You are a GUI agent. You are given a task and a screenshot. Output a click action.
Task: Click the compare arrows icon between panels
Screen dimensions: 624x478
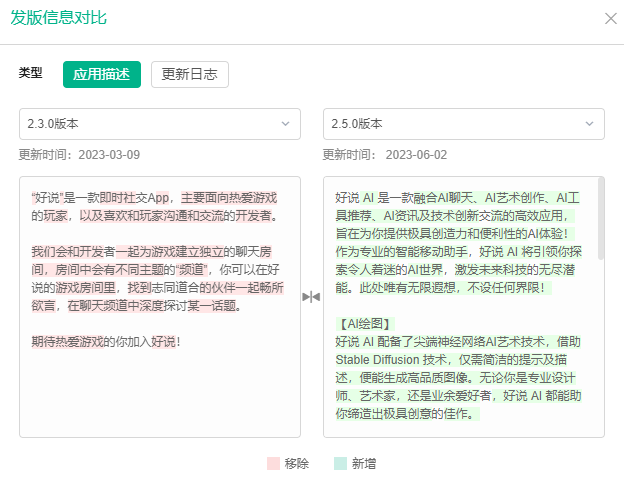(x=311, y=297)
